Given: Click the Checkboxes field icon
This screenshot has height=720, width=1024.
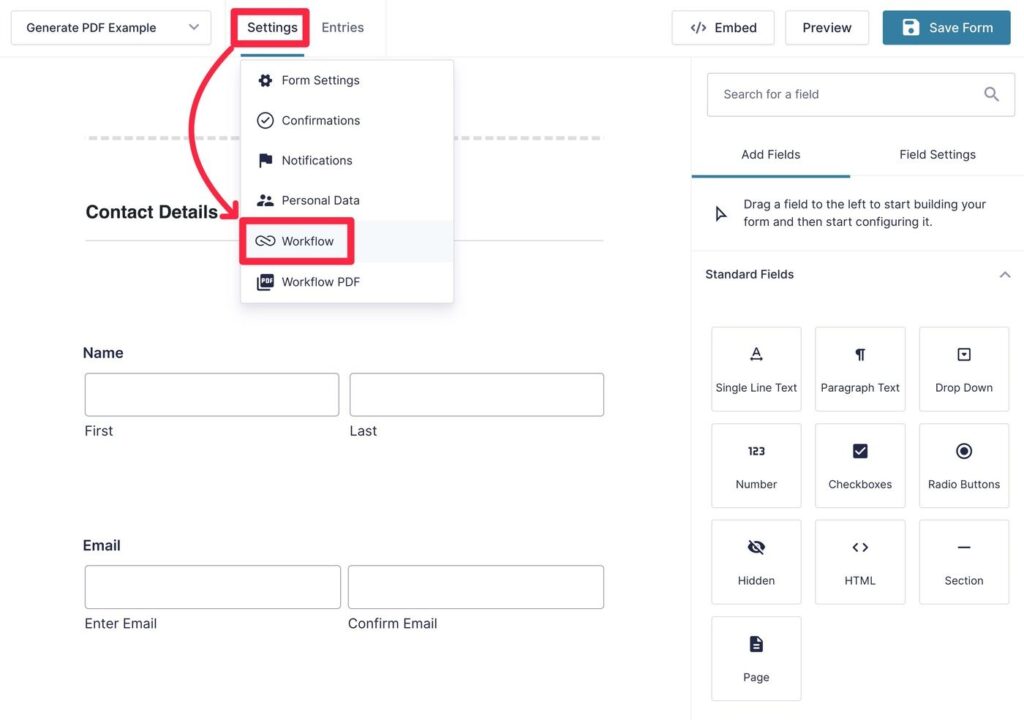Looking at the screenshot, I should [860, 465].
